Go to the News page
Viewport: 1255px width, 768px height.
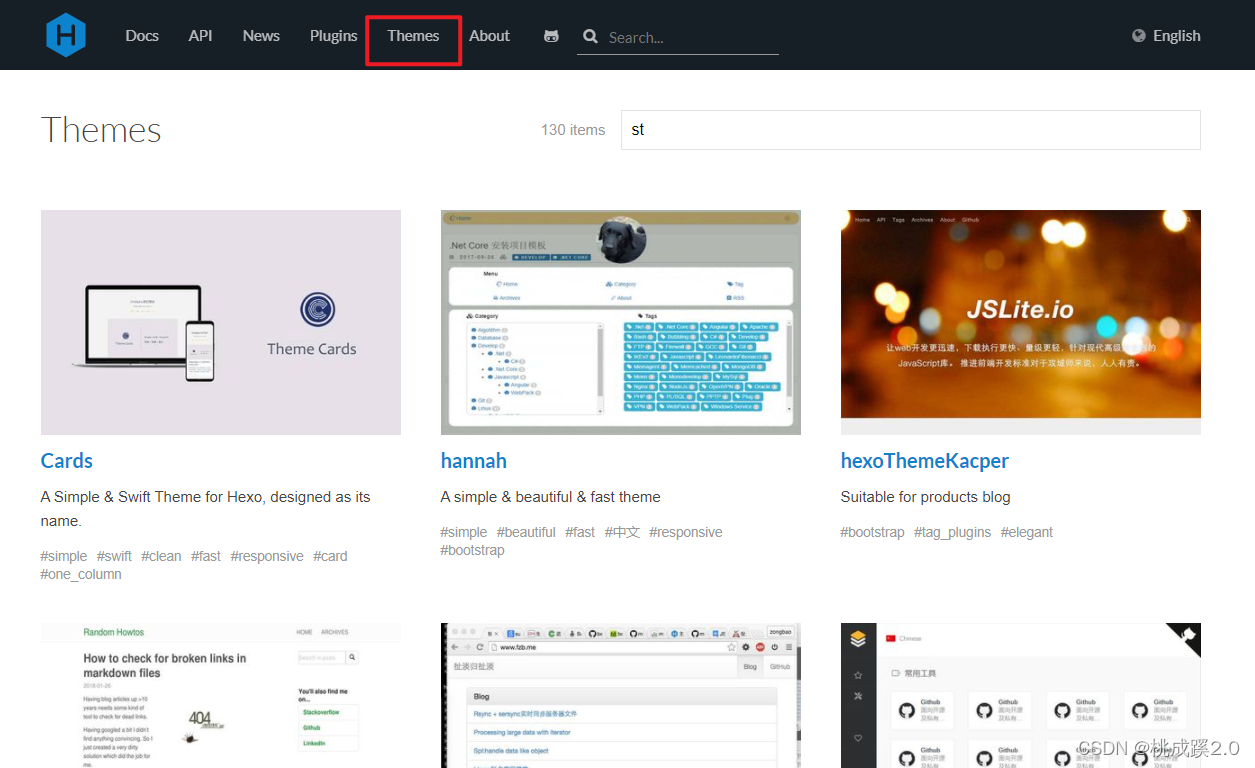pyautogui.click(x=261, y=36)
